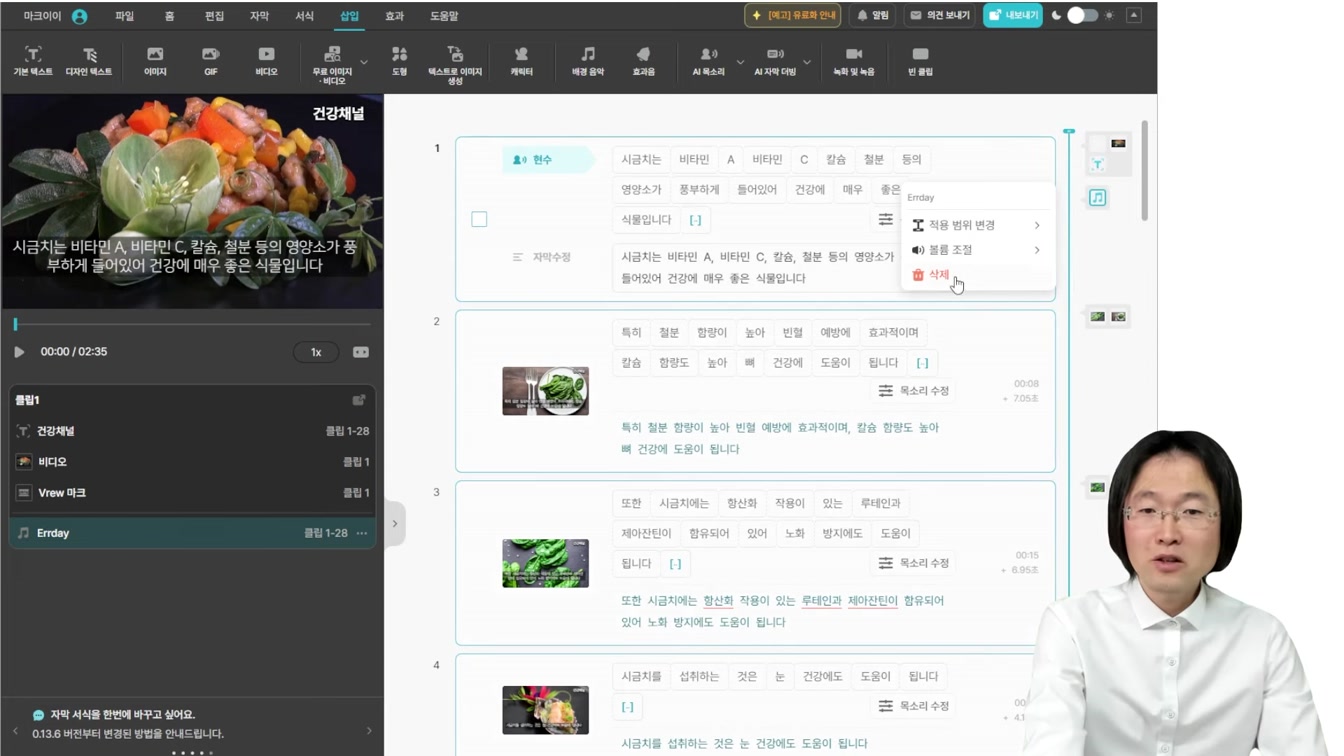Add 배경 음악 background music
Image resolution: width=1344 pixels, height=756 pixels.
pos(588,60)
